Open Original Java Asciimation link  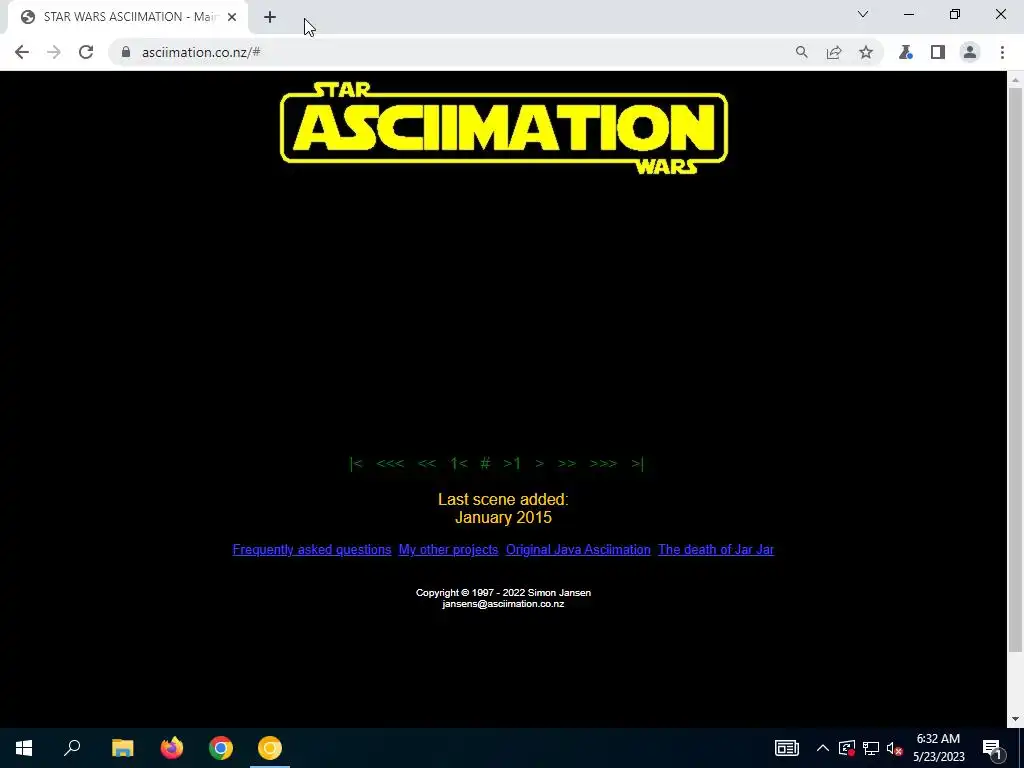point(578,550)
